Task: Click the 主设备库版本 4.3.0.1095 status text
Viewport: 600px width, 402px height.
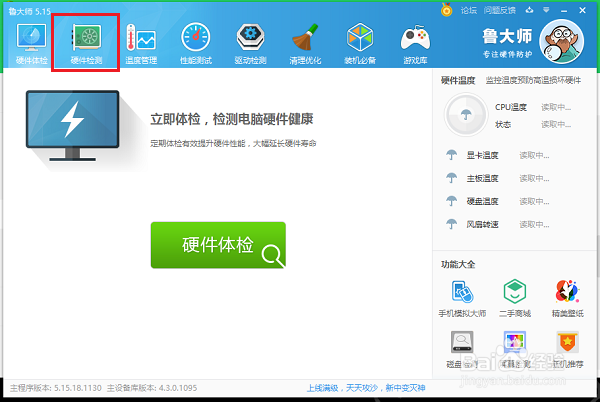Action: pyautogui.click(x=152, y=388)
